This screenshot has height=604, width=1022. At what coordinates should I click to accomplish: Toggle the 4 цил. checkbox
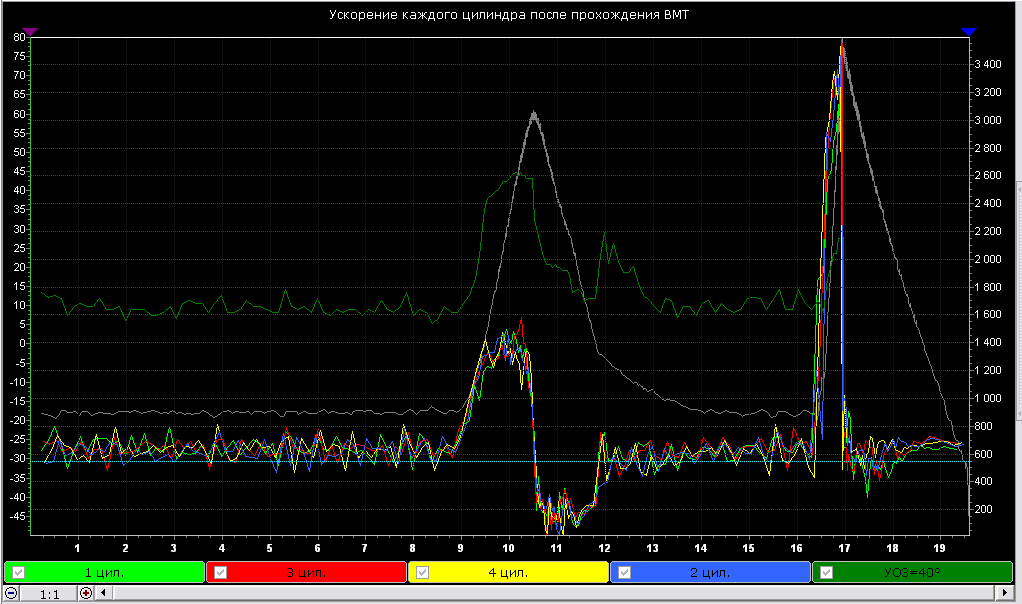click(422, 572)
